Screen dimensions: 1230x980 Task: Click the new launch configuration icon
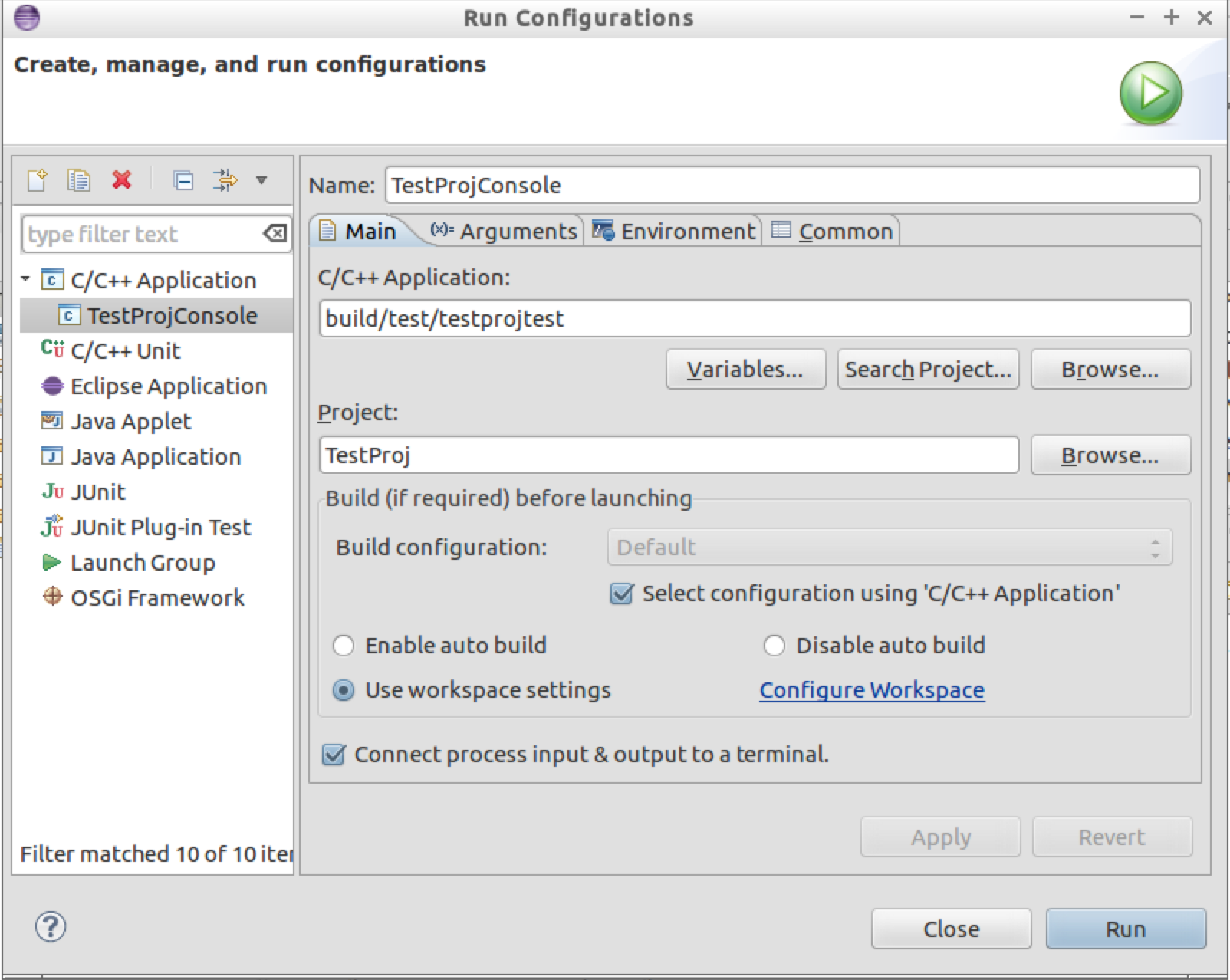[x=37, y=180]
